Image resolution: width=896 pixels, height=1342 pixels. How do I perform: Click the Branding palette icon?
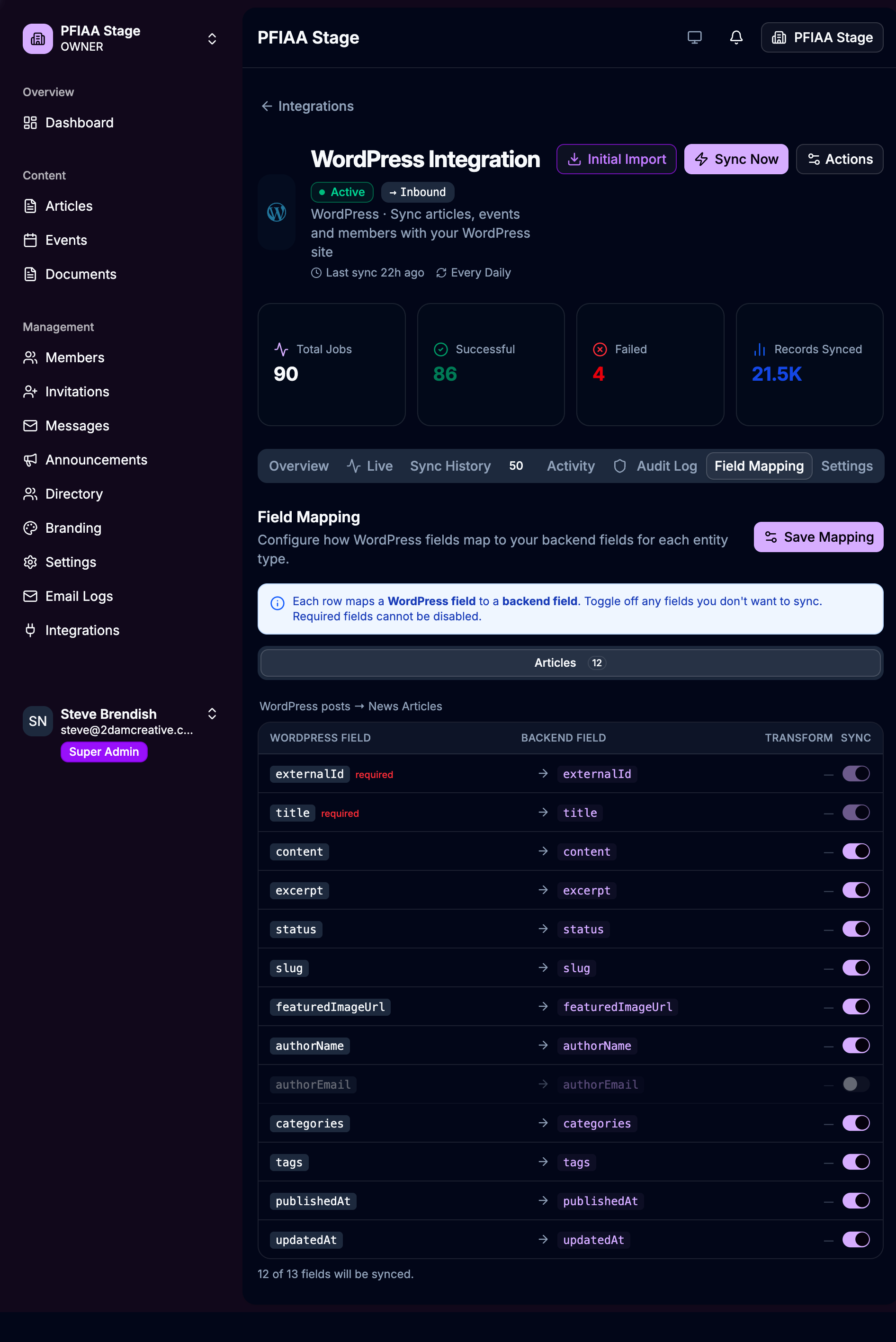click(x=30, y=528)
